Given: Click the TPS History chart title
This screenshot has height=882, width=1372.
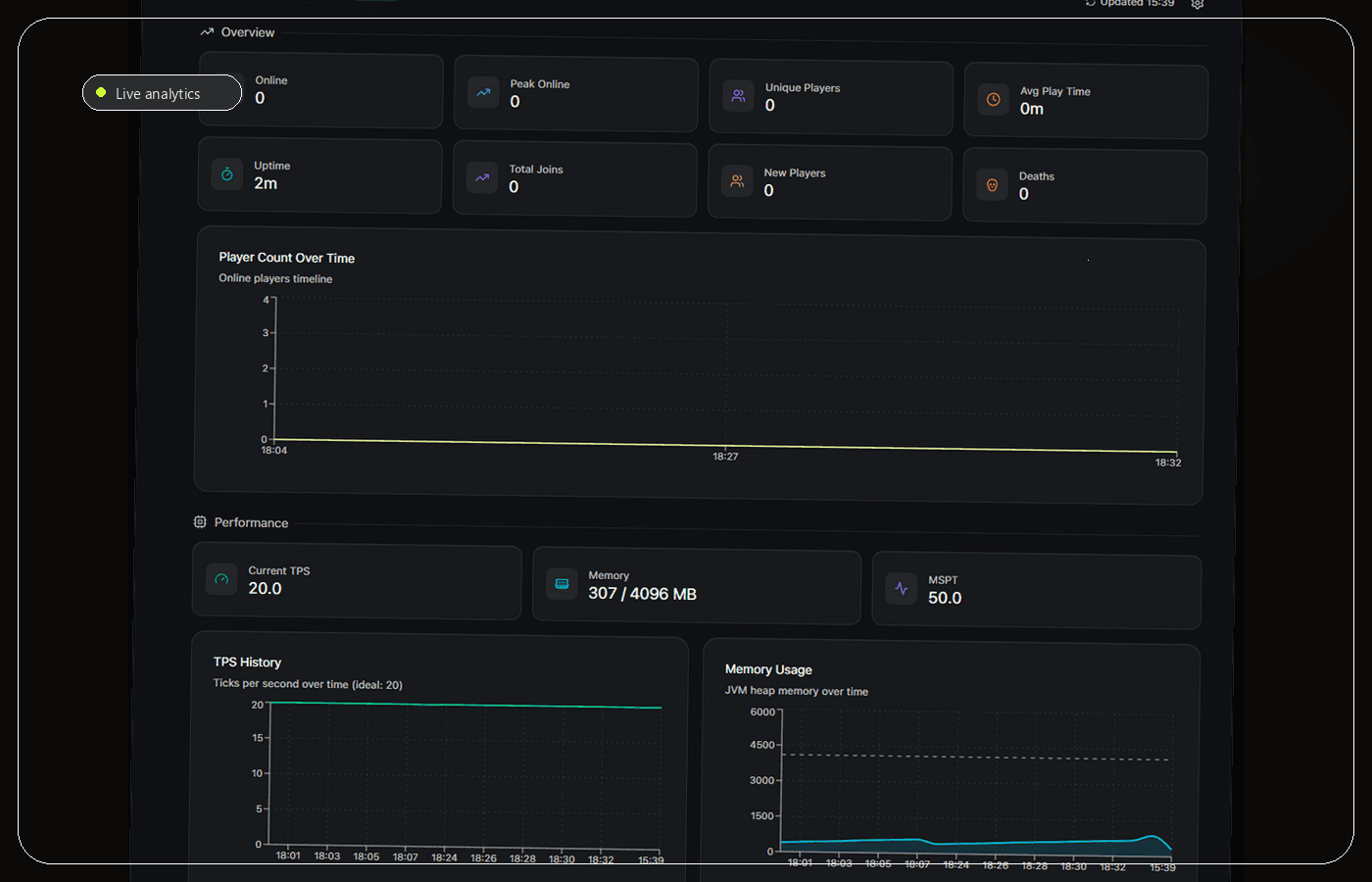Looking at the screenshot, I should coord(247,662).
